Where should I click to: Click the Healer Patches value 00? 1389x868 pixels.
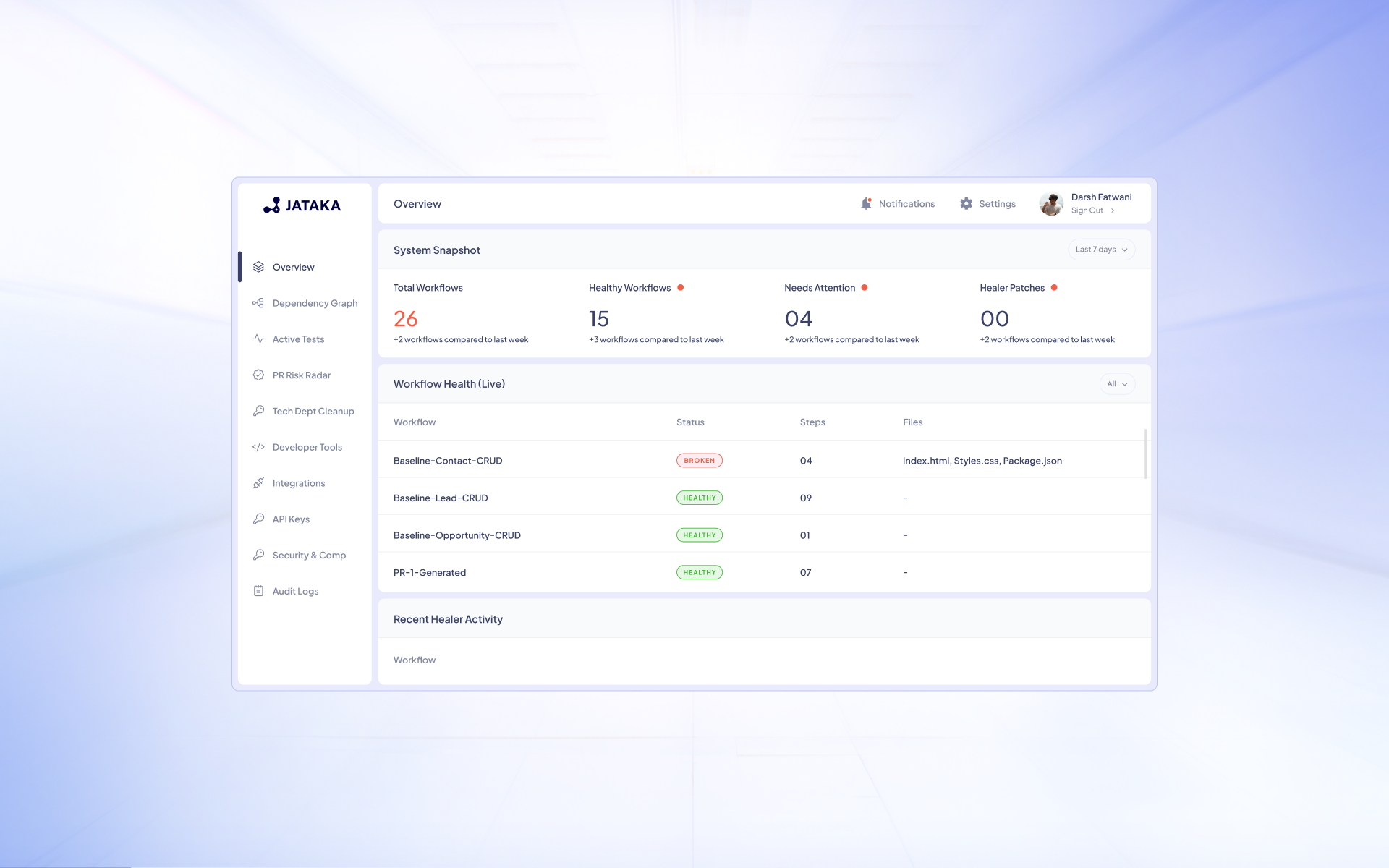995,319
